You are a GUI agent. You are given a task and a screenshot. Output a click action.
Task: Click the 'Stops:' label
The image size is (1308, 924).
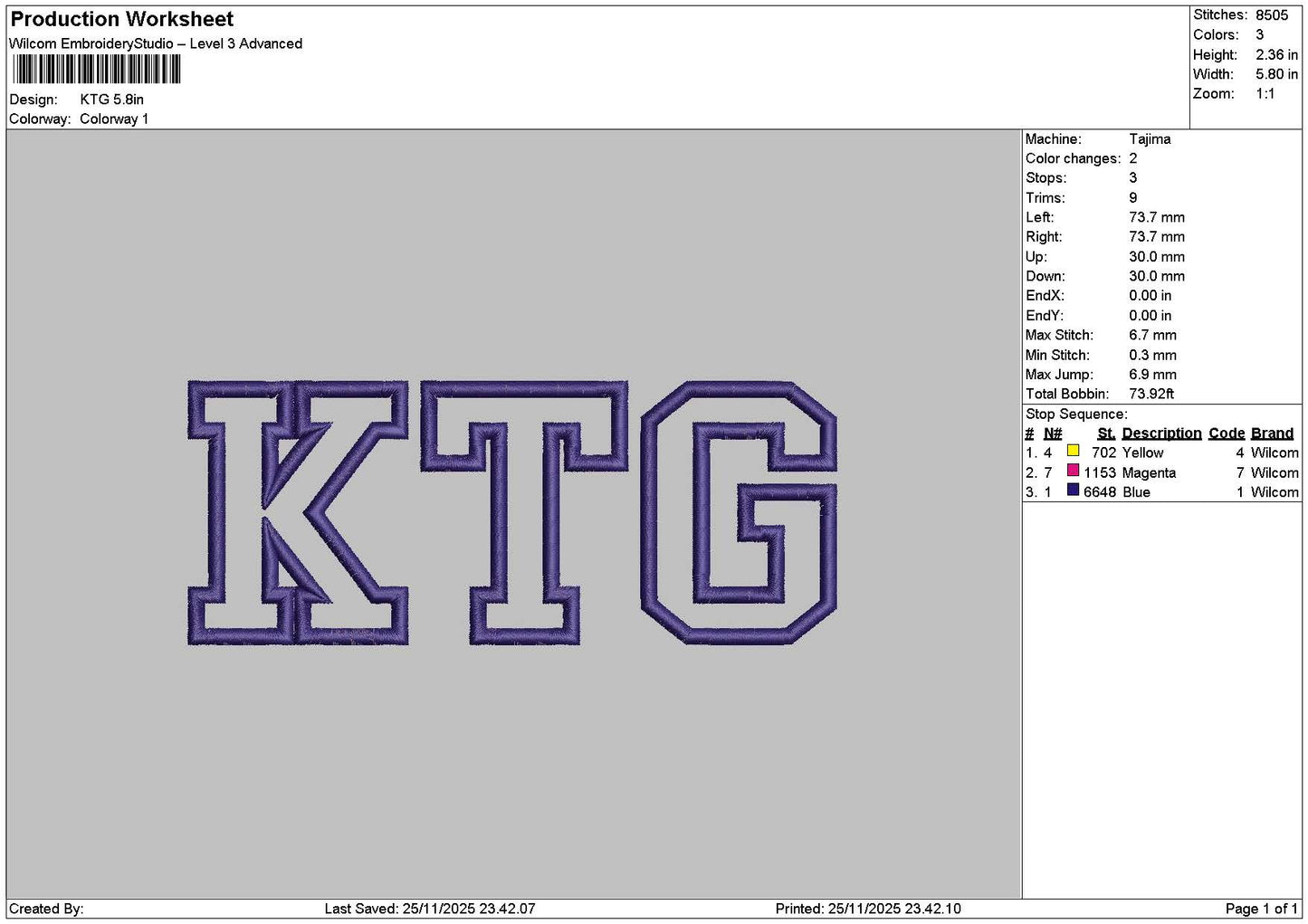(x=1046, y=178)
